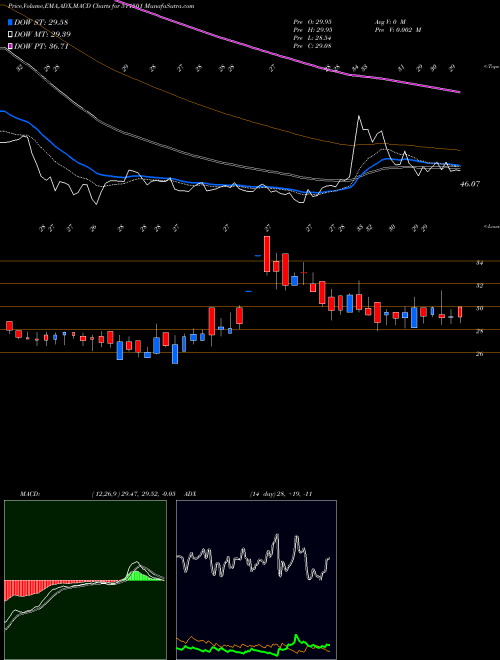500x660 pixels.
Task: Click the price axis label 26
Action: [479, 354]
